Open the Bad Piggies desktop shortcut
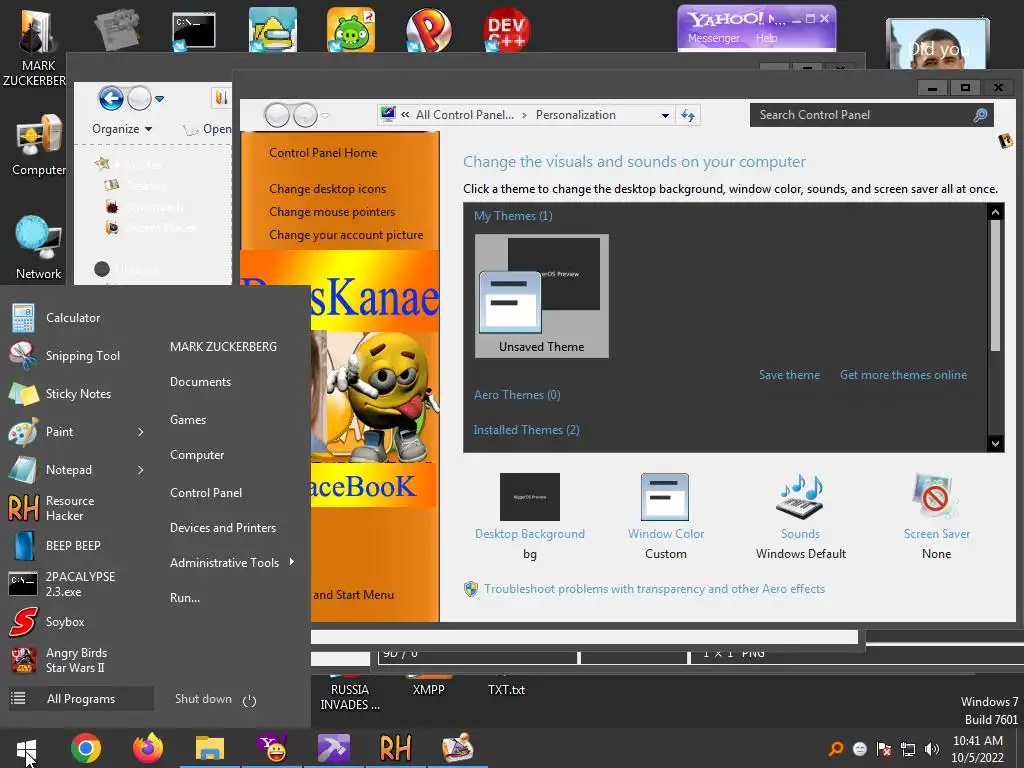 point(351,29)
